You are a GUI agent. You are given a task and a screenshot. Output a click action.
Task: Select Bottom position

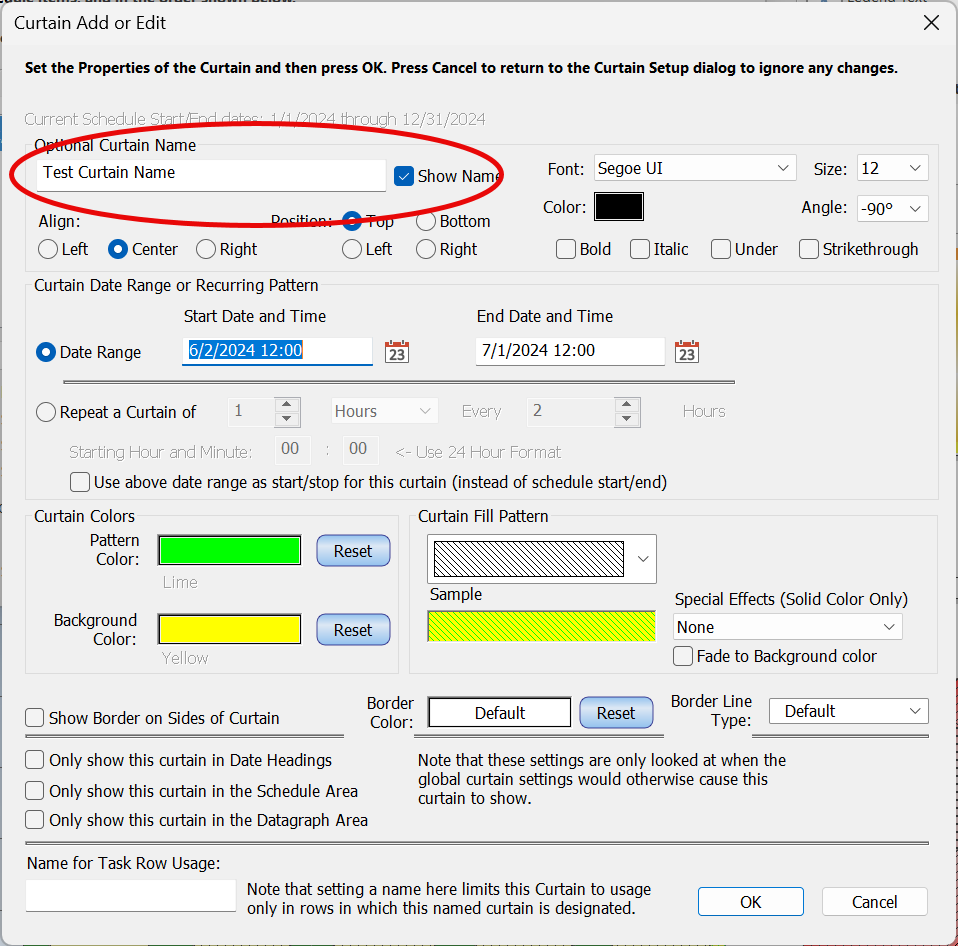pos(423,221)
